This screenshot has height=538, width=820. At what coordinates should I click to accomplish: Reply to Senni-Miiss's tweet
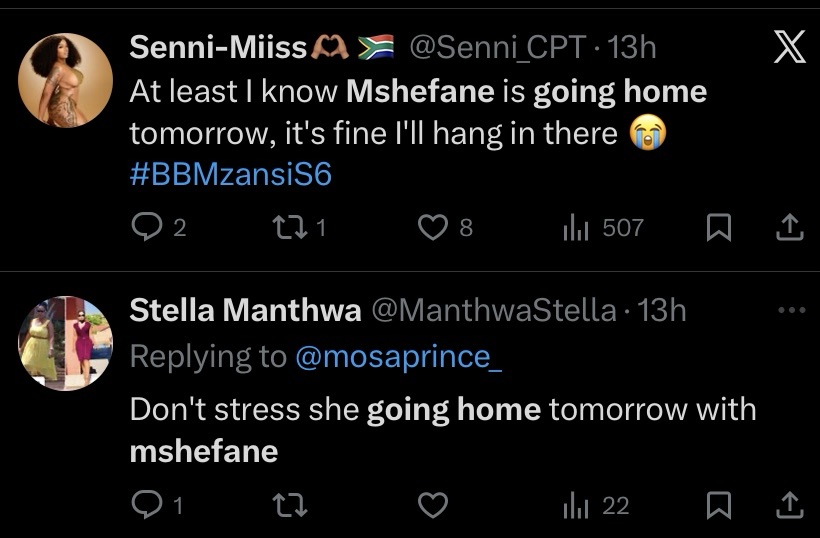(147, 228)
